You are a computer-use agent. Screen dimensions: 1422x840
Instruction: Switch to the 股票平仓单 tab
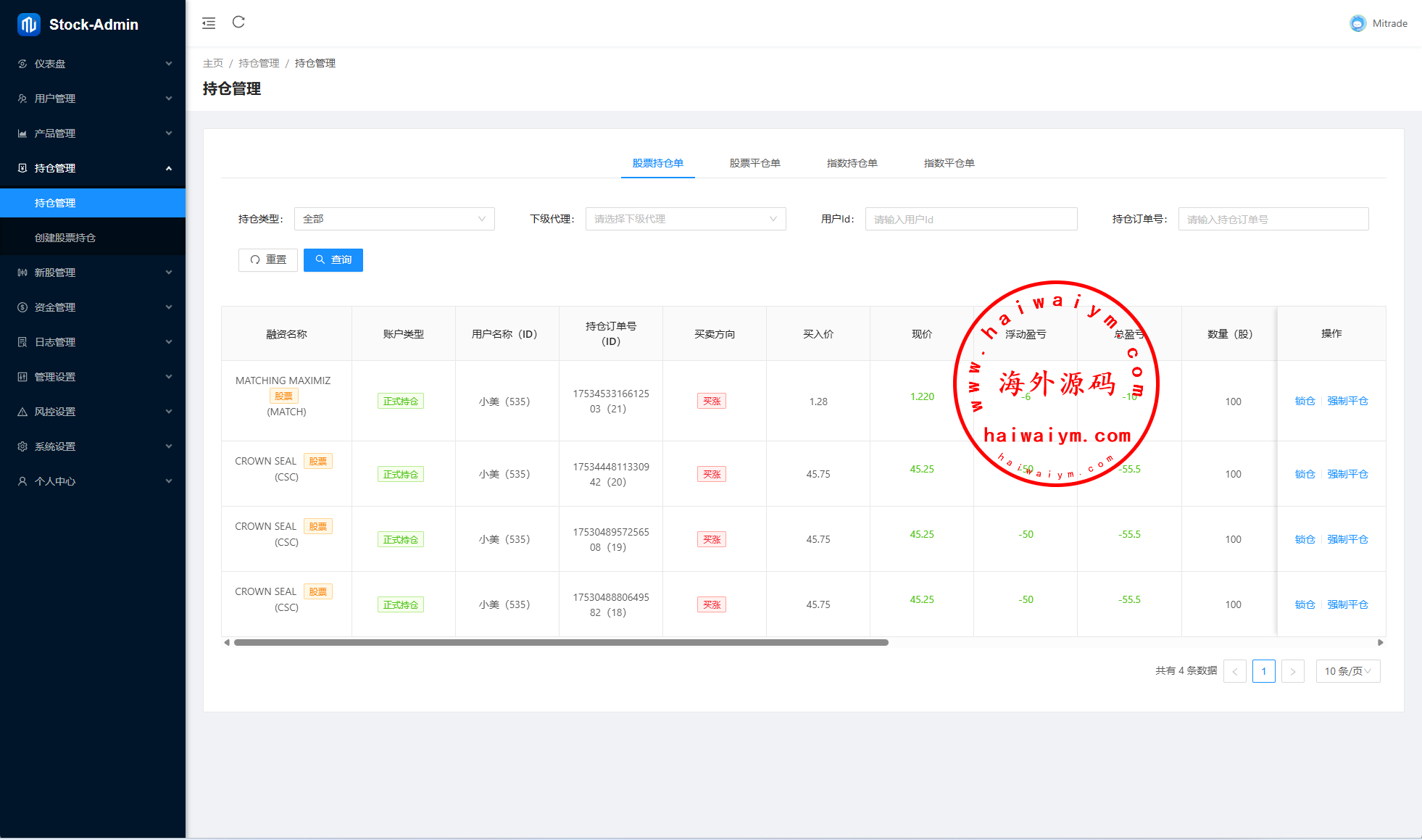pos(754,163)
